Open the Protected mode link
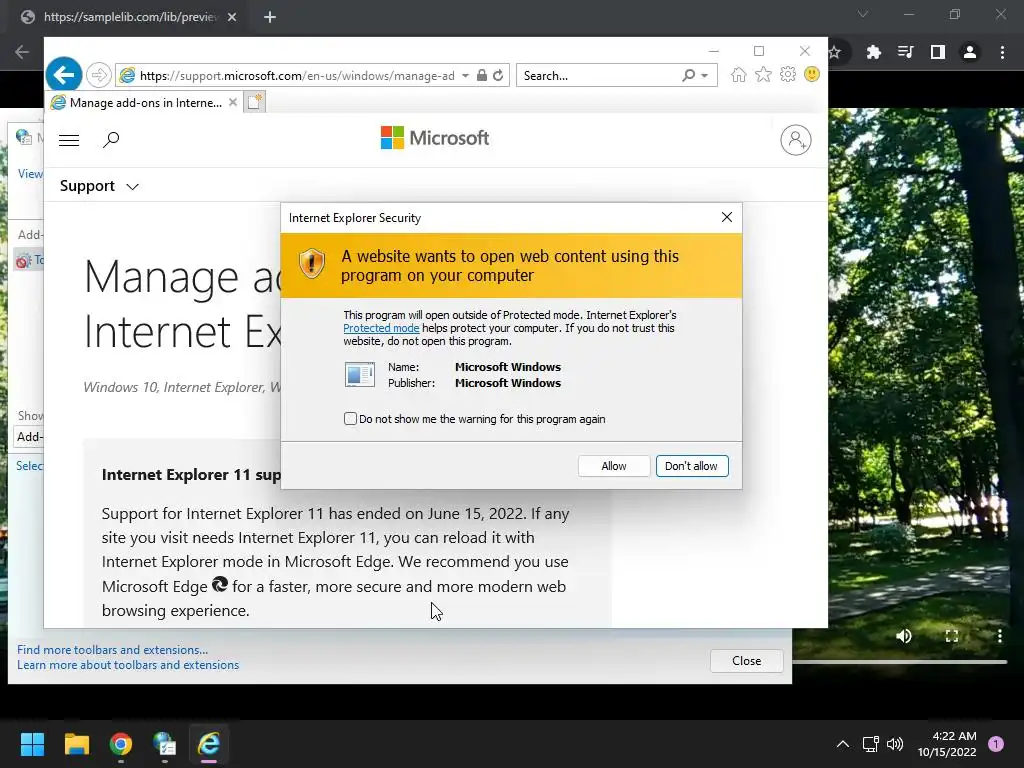The width and height of the screenshot is (1024, 768). (x=381, y=328)
